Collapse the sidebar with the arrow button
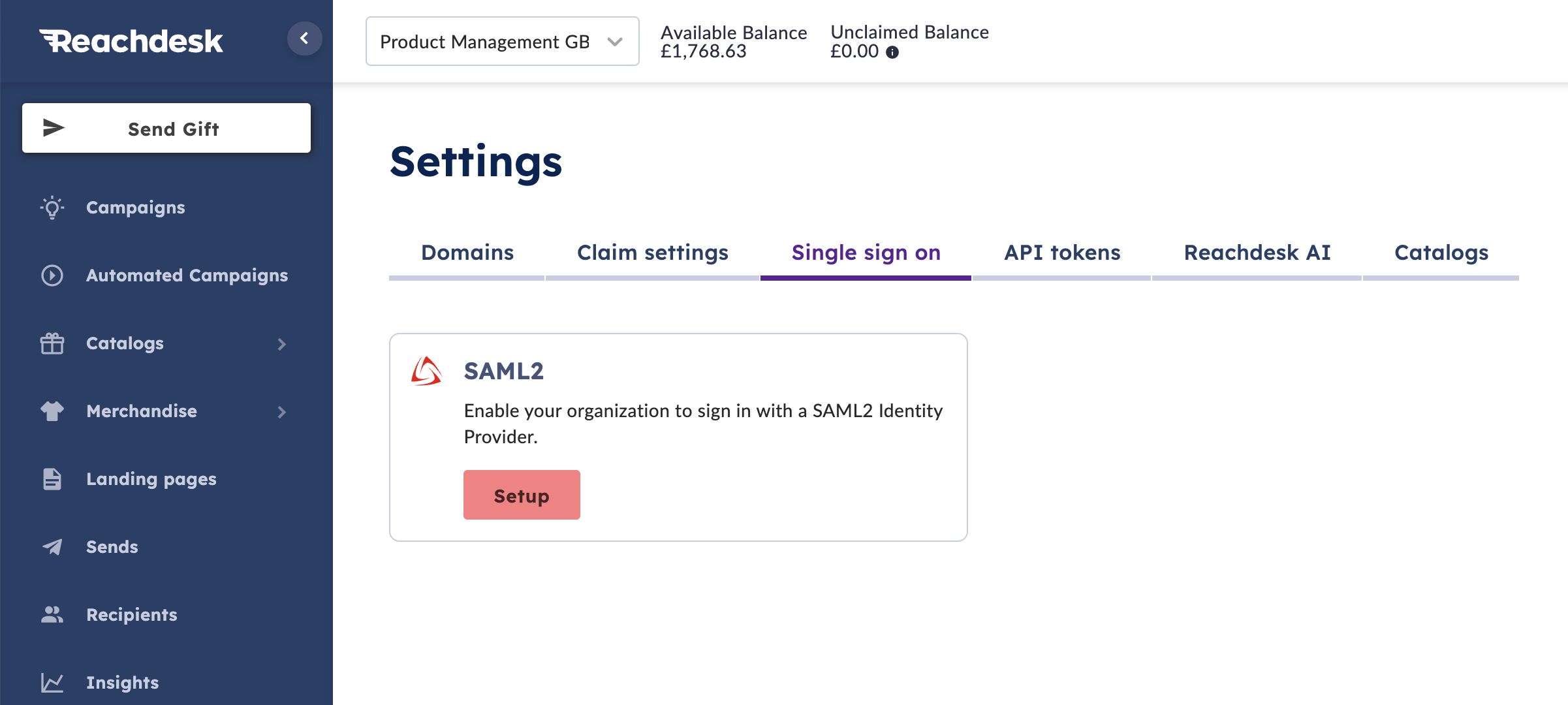The image size is (1568, 705). [304, 39]
